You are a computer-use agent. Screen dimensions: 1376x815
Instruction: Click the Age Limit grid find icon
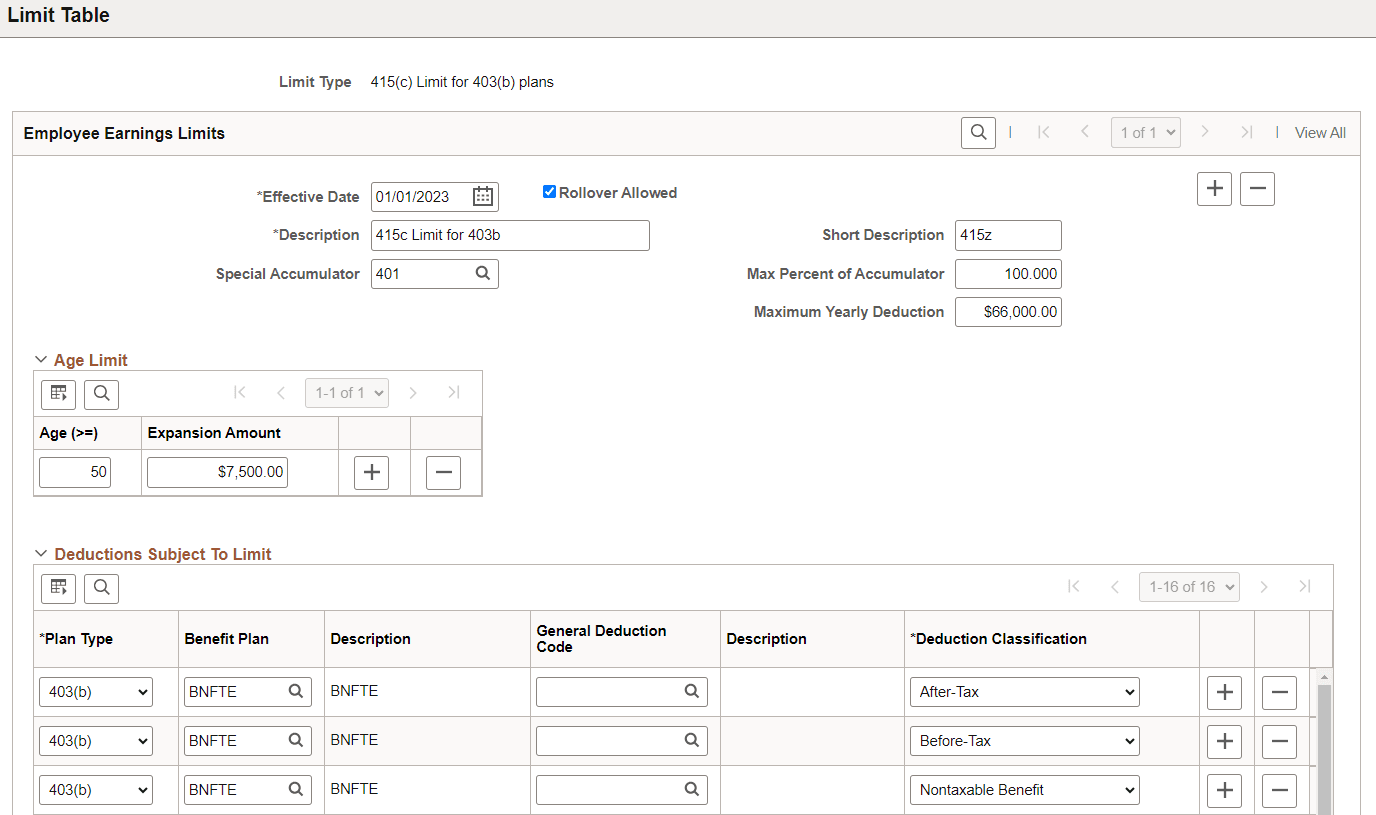(101, 393)
